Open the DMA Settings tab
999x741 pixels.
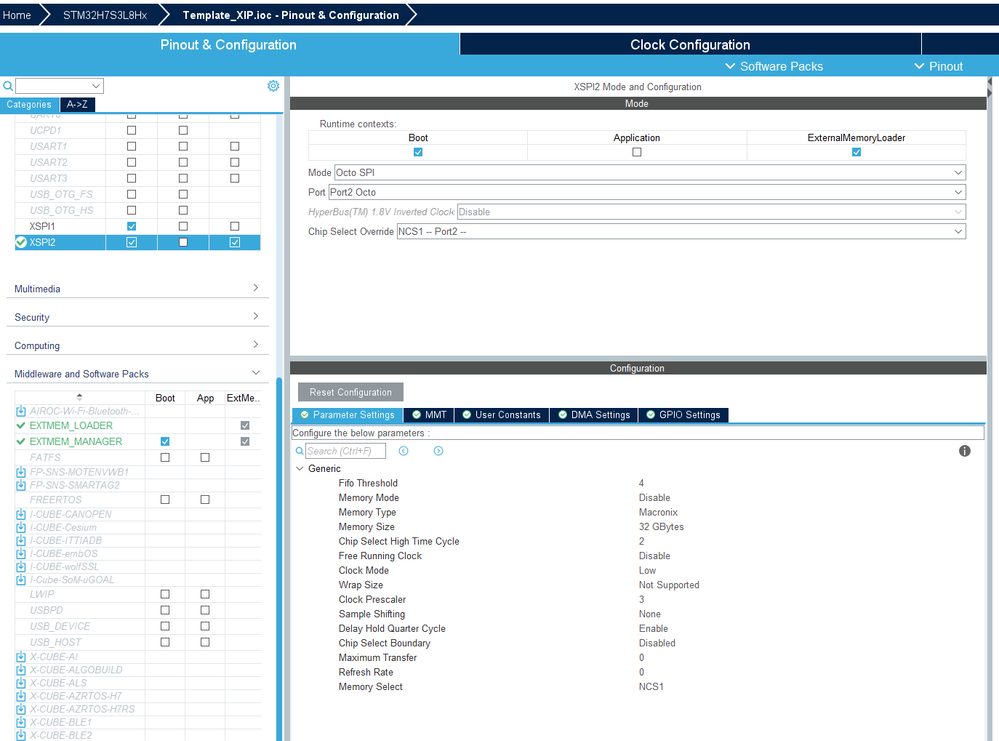click(594, 414)
